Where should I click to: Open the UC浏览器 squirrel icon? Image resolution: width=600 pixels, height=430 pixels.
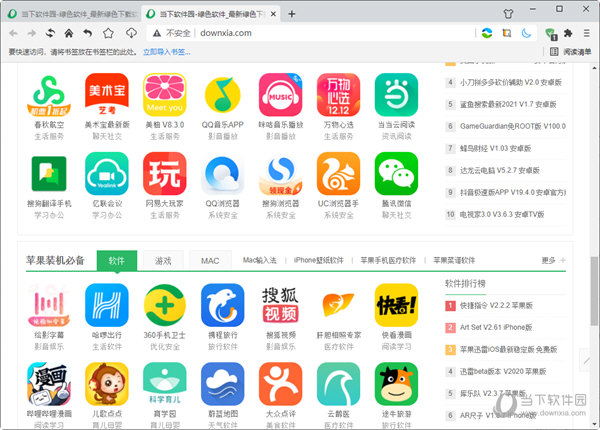click(338, 174)
